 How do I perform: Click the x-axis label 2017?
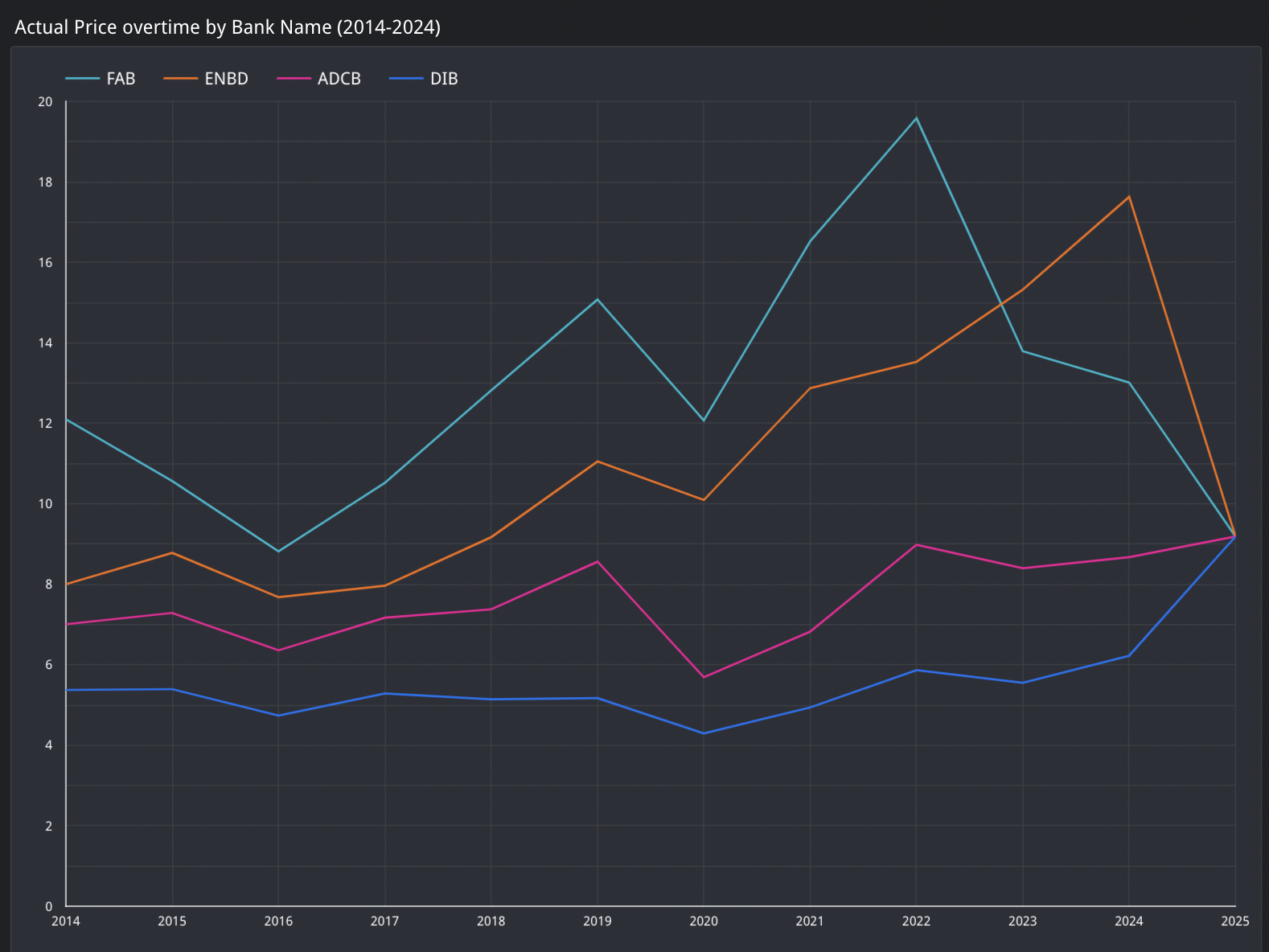pyautogui.click(x=384, y=921)
